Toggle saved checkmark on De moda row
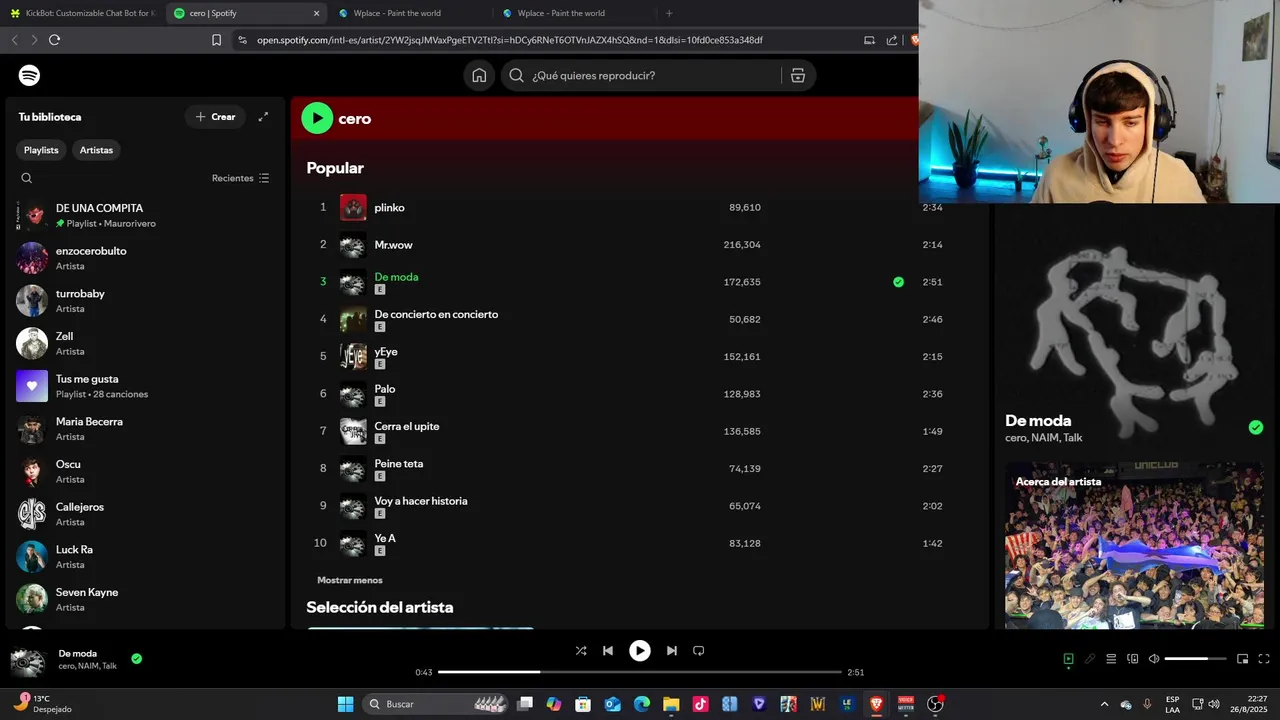This screenshot has width=1280, height=720. 898,282
